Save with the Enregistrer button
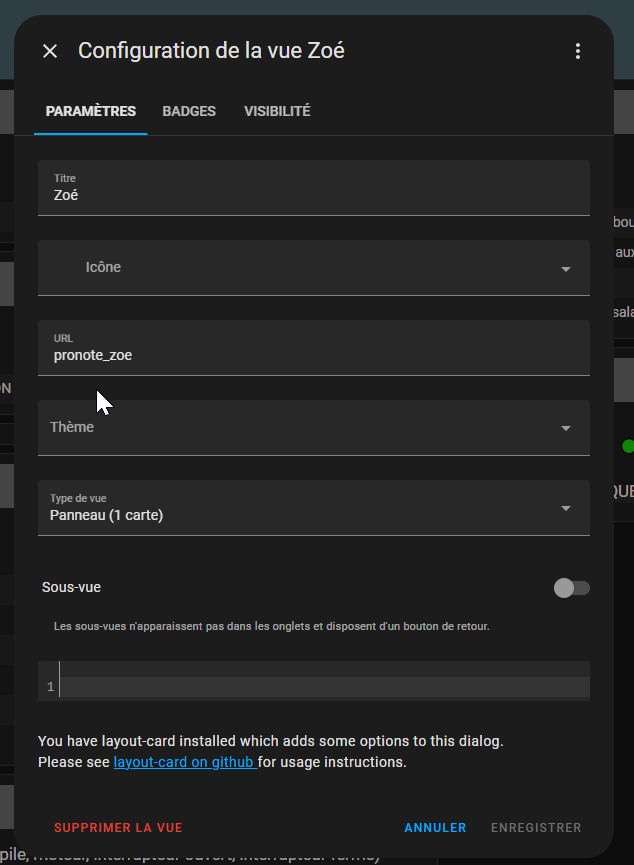This screenshot has width=634, height=865. [536, 828]
